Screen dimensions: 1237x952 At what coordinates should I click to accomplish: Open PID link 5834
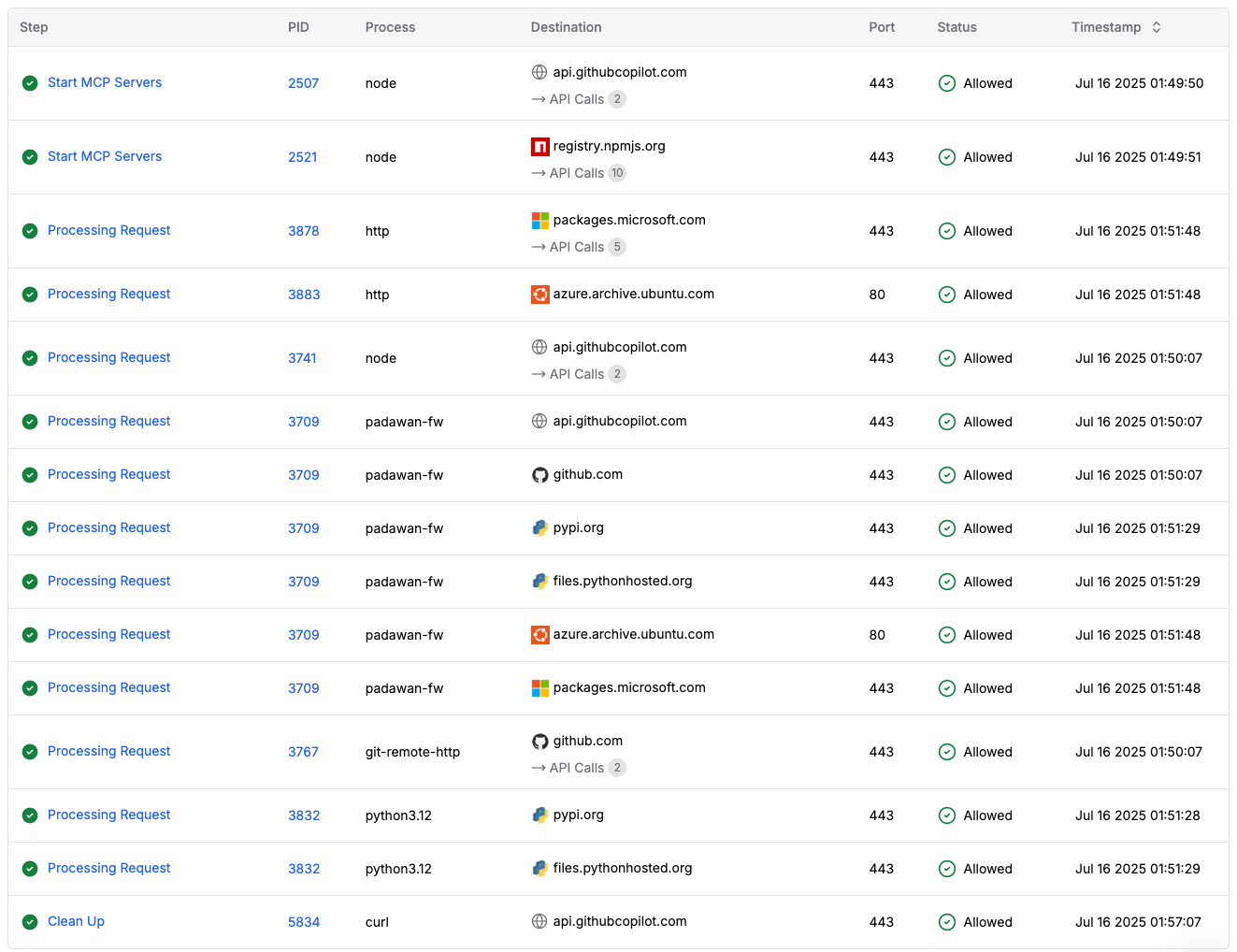pyautogui.click(x=304, y=922)
